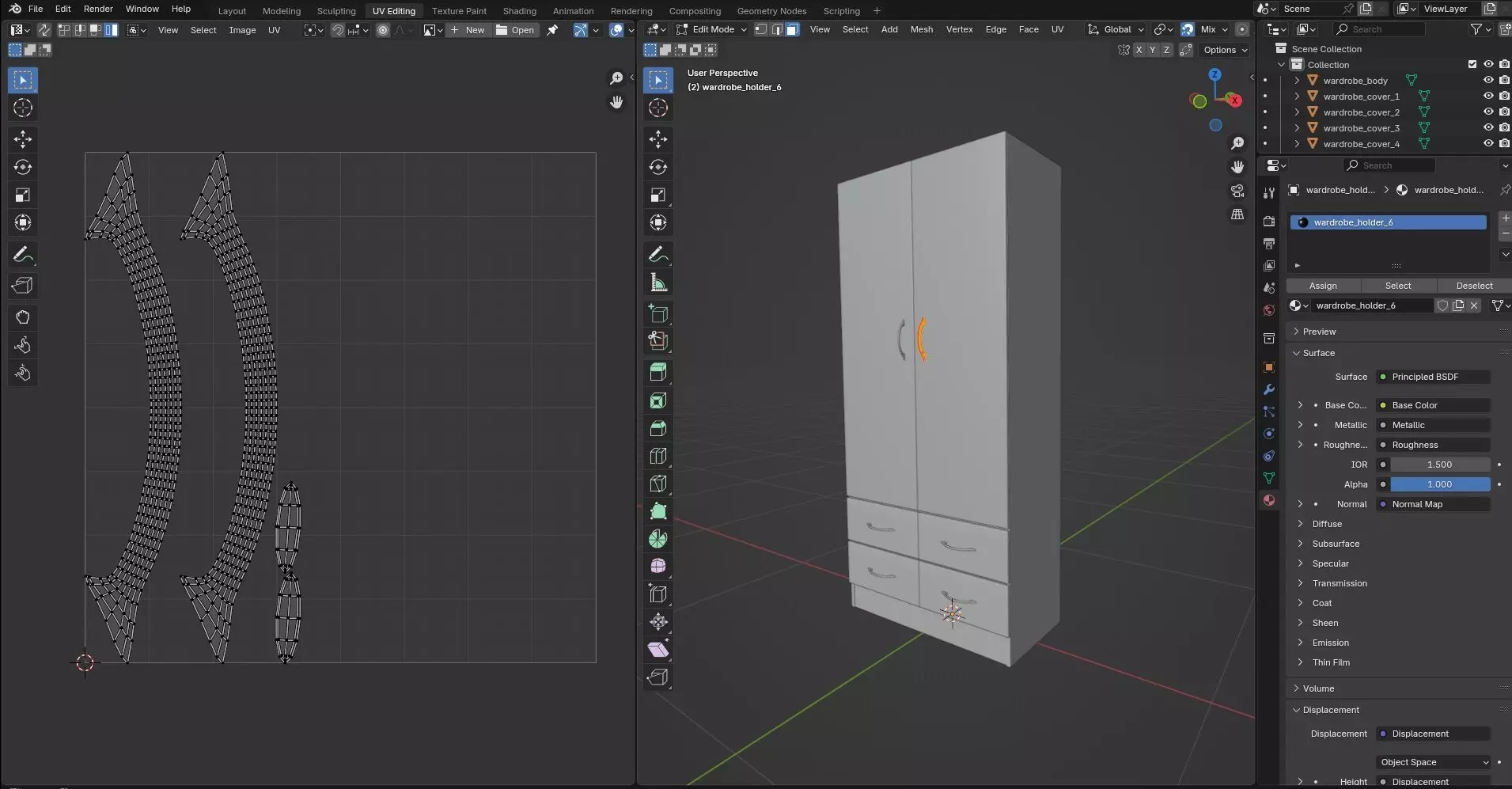
Task: Click the outliner Search field
Action: click(x=1379, y=29)
